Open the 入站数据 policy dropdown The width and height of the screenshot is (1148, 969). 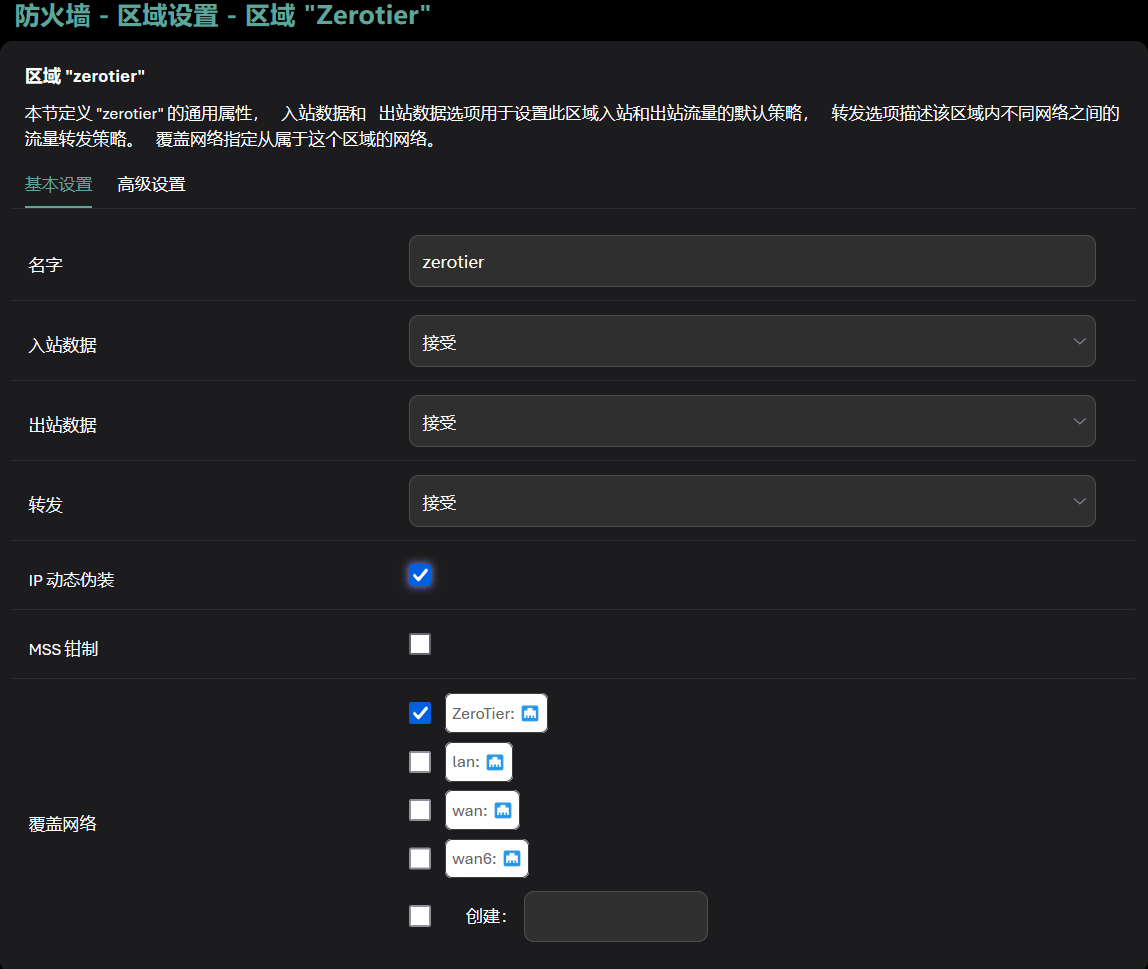pyautogui.click(x=752, y=342)
